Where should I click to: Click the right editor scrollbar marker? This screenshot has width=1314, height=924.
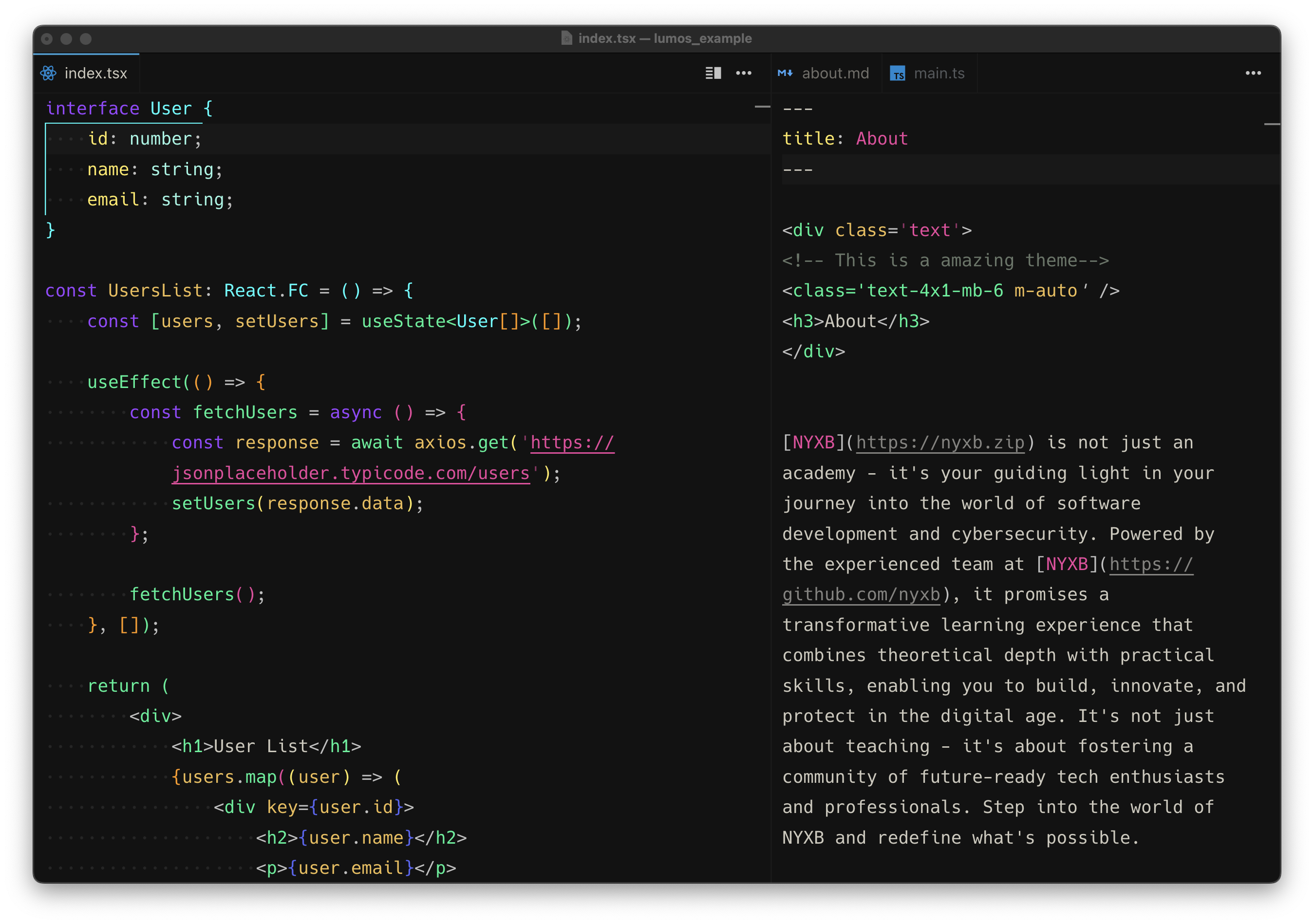click(1271, 124)
